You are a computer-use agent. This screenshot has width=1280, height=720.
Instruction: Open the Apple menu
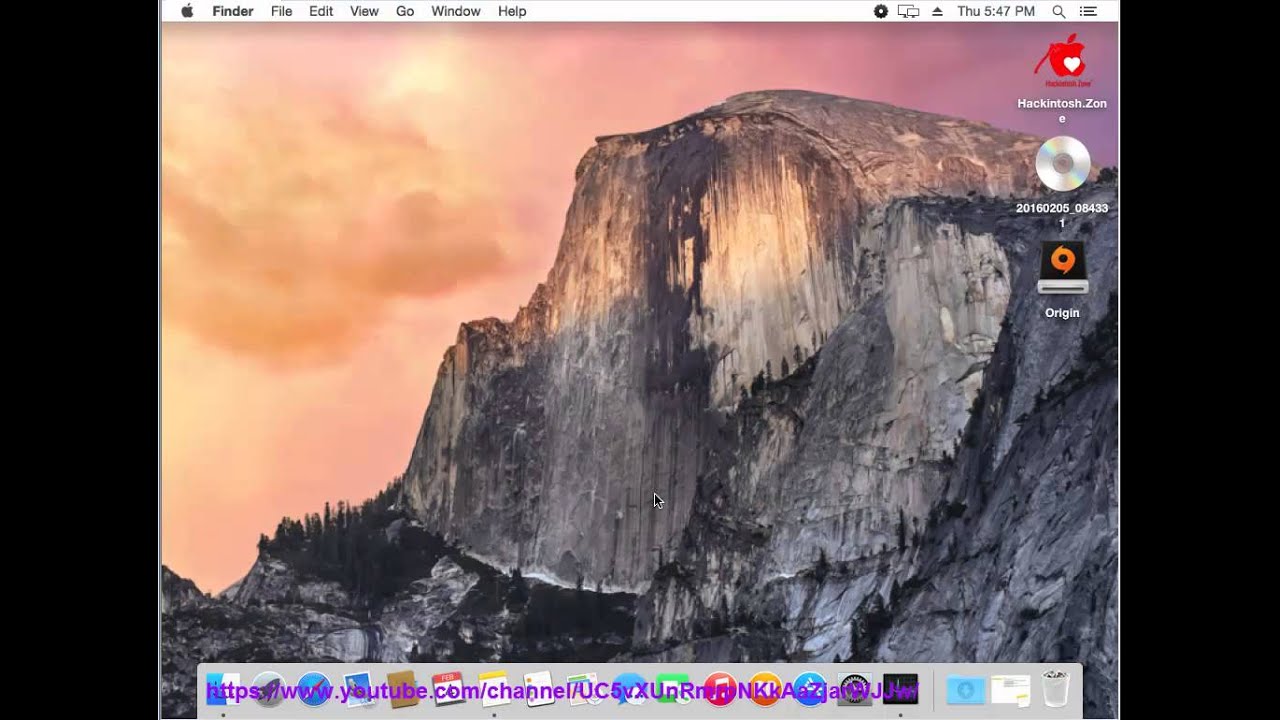click(x=187, y=11)
